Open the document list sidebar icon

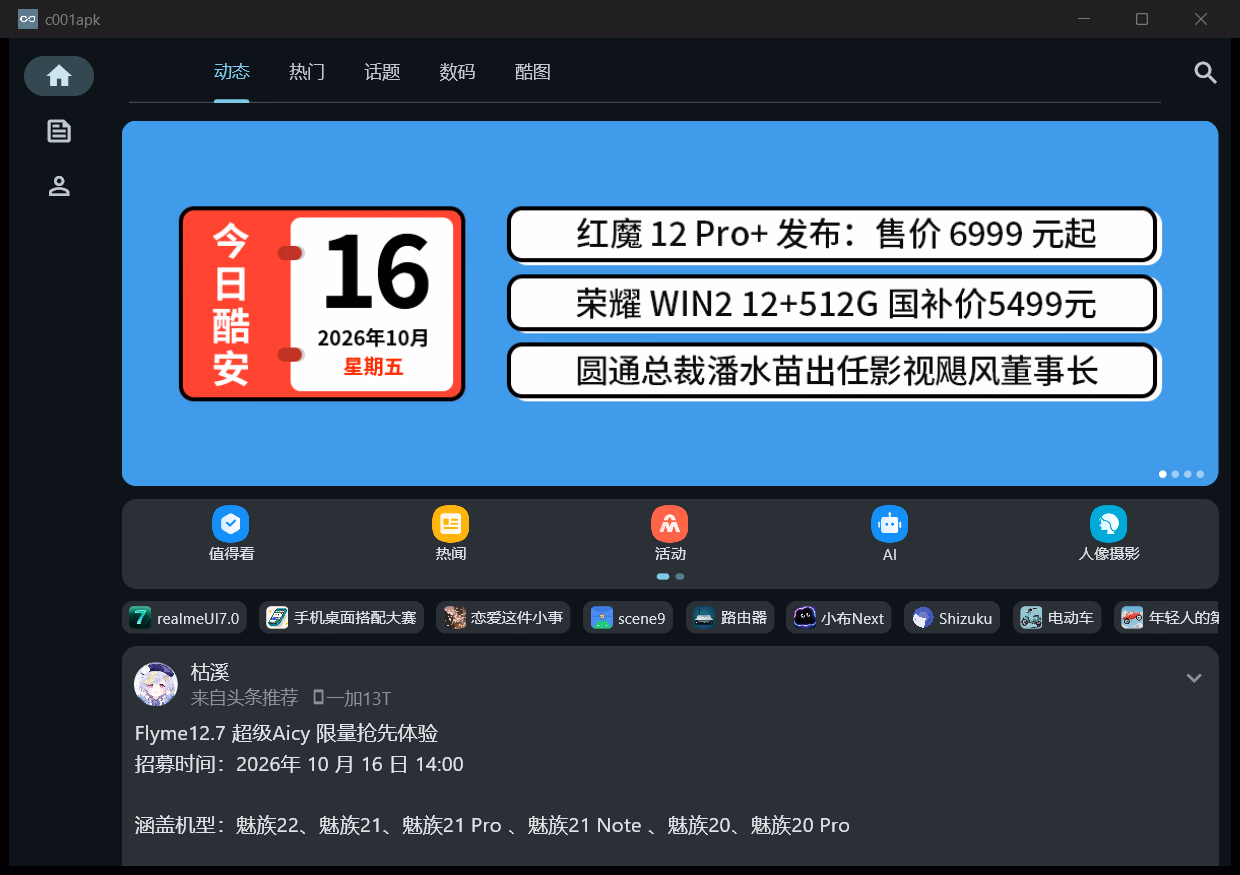coord(59,131)
